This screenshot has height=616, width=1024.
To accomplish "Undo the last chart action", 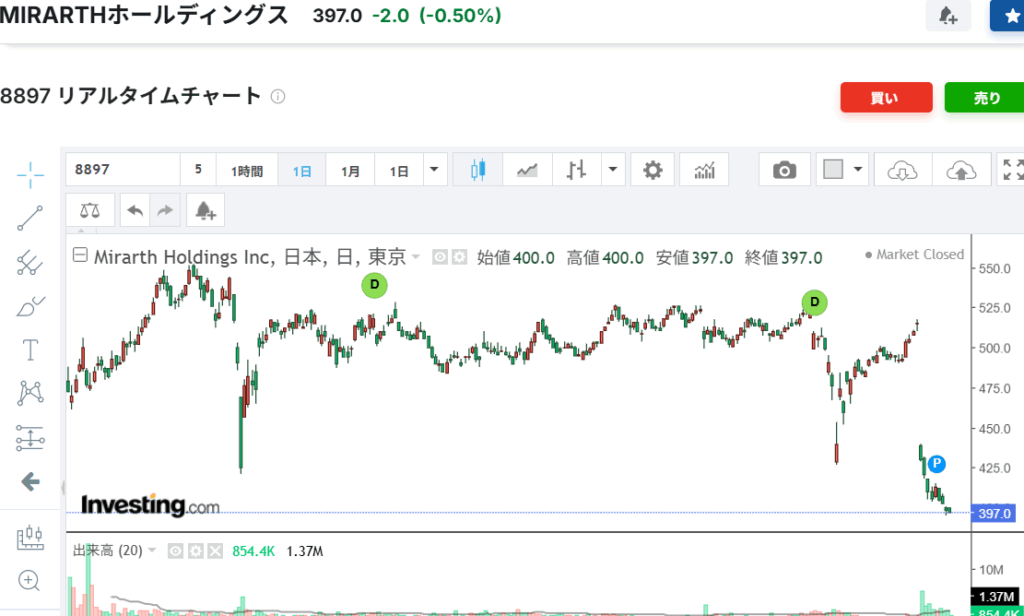I will coord(135,210).
